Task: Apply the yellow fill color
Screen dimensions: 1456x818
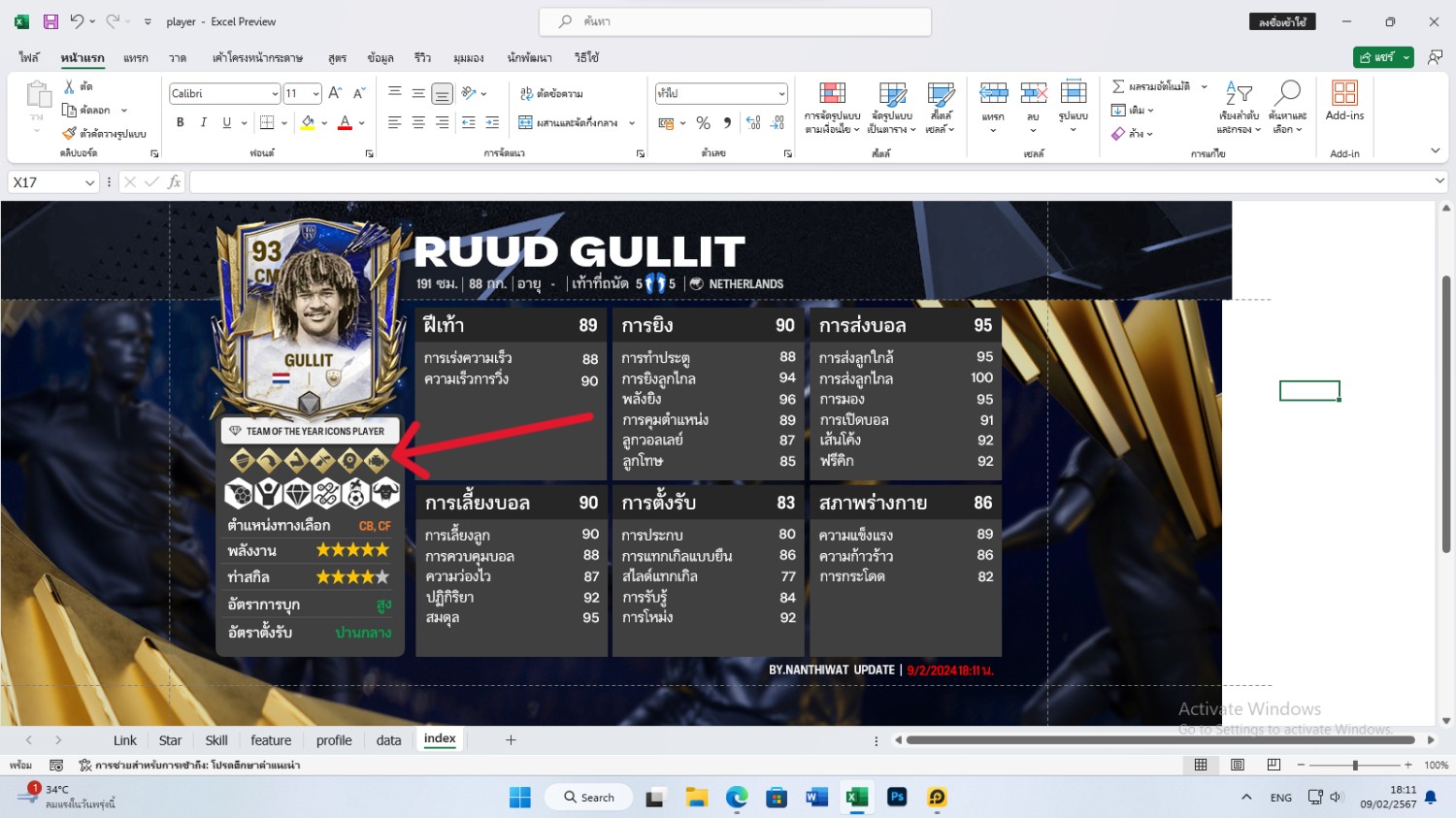Action: (x=308, y=122)
